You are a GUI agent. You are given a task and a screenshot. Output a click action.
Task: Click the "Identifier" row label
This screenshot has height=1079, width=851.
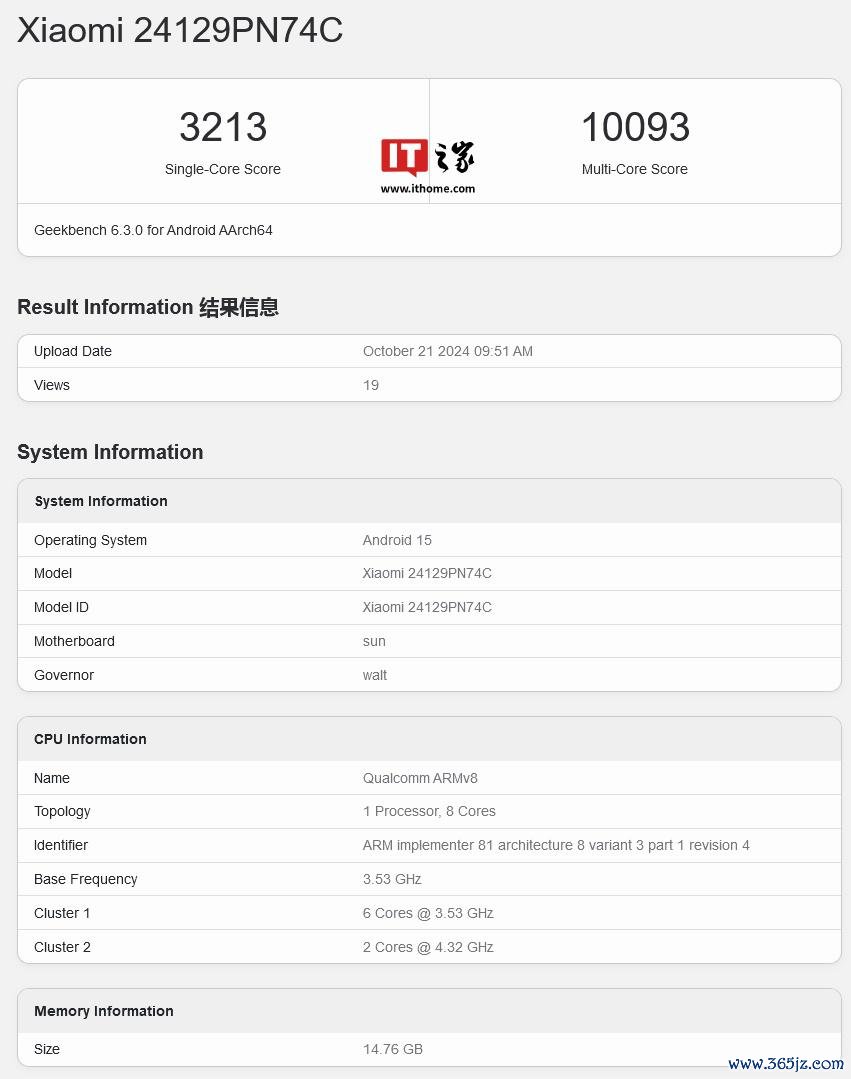pos(61,845)
